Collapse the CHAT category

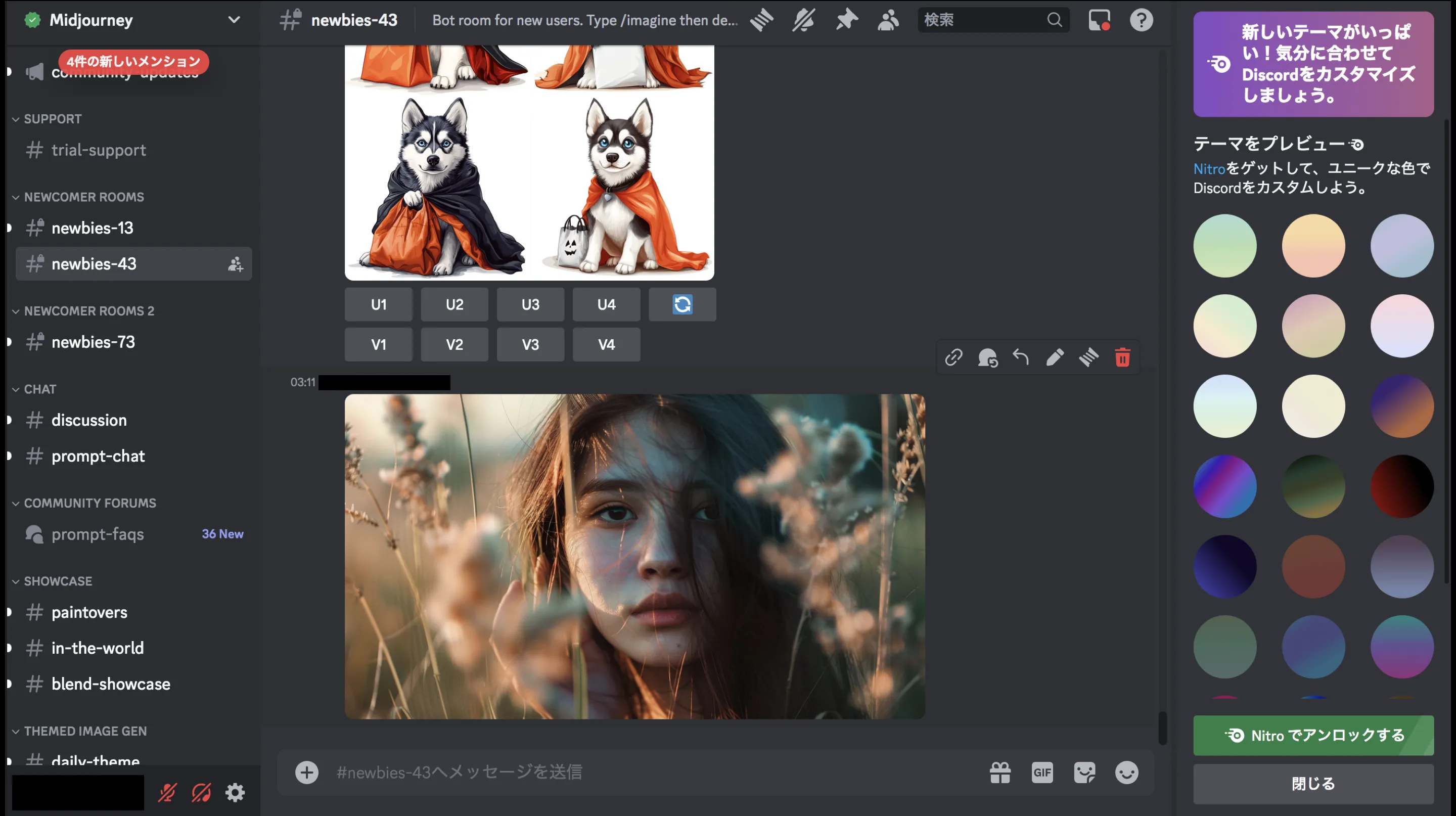pyautogui.click(x=34, y=389)
